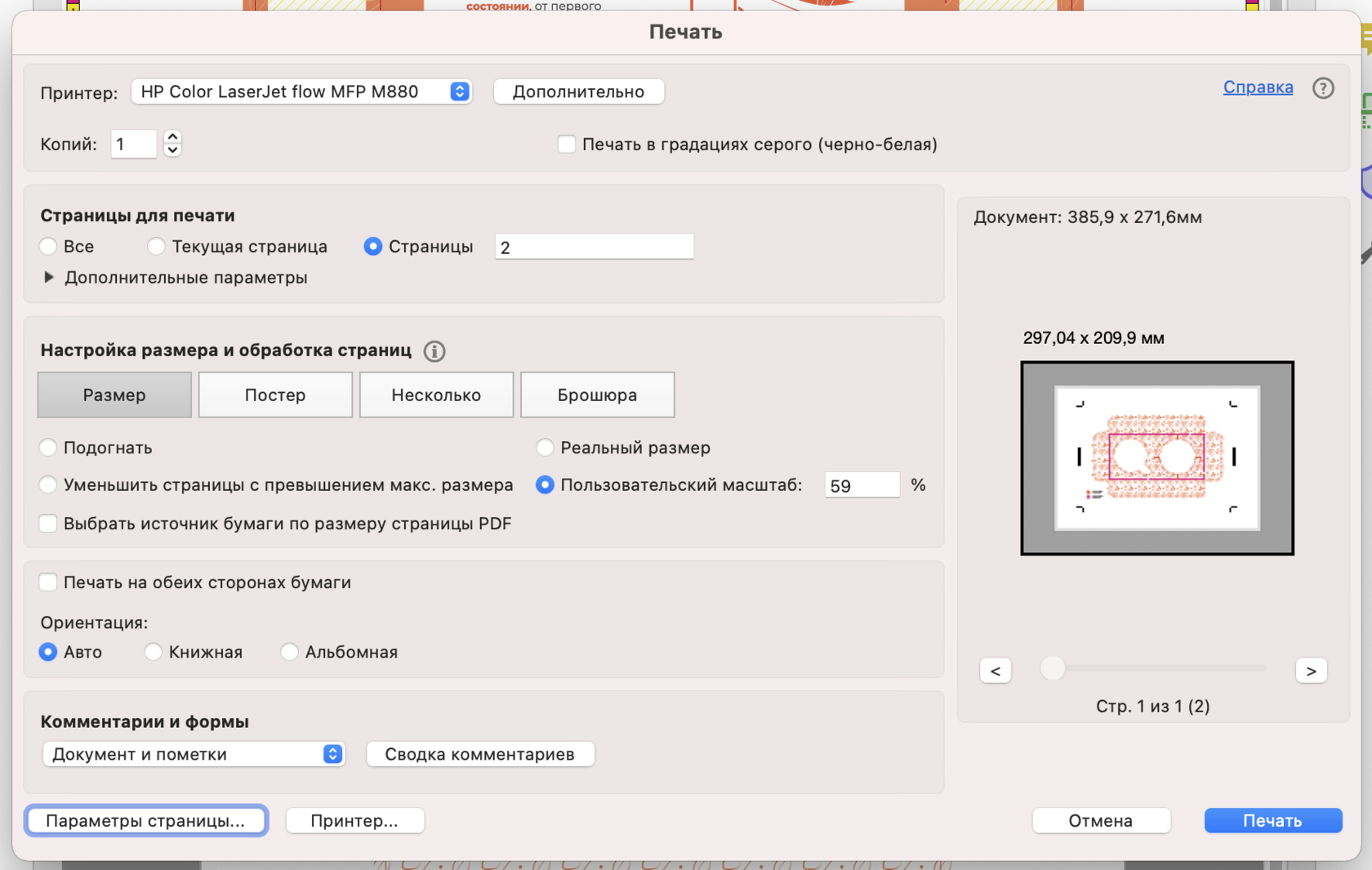1372x870 pixels.
Task: Expand 'Дополнительные параметры' disclosure triangle
Action: [49, 278]
